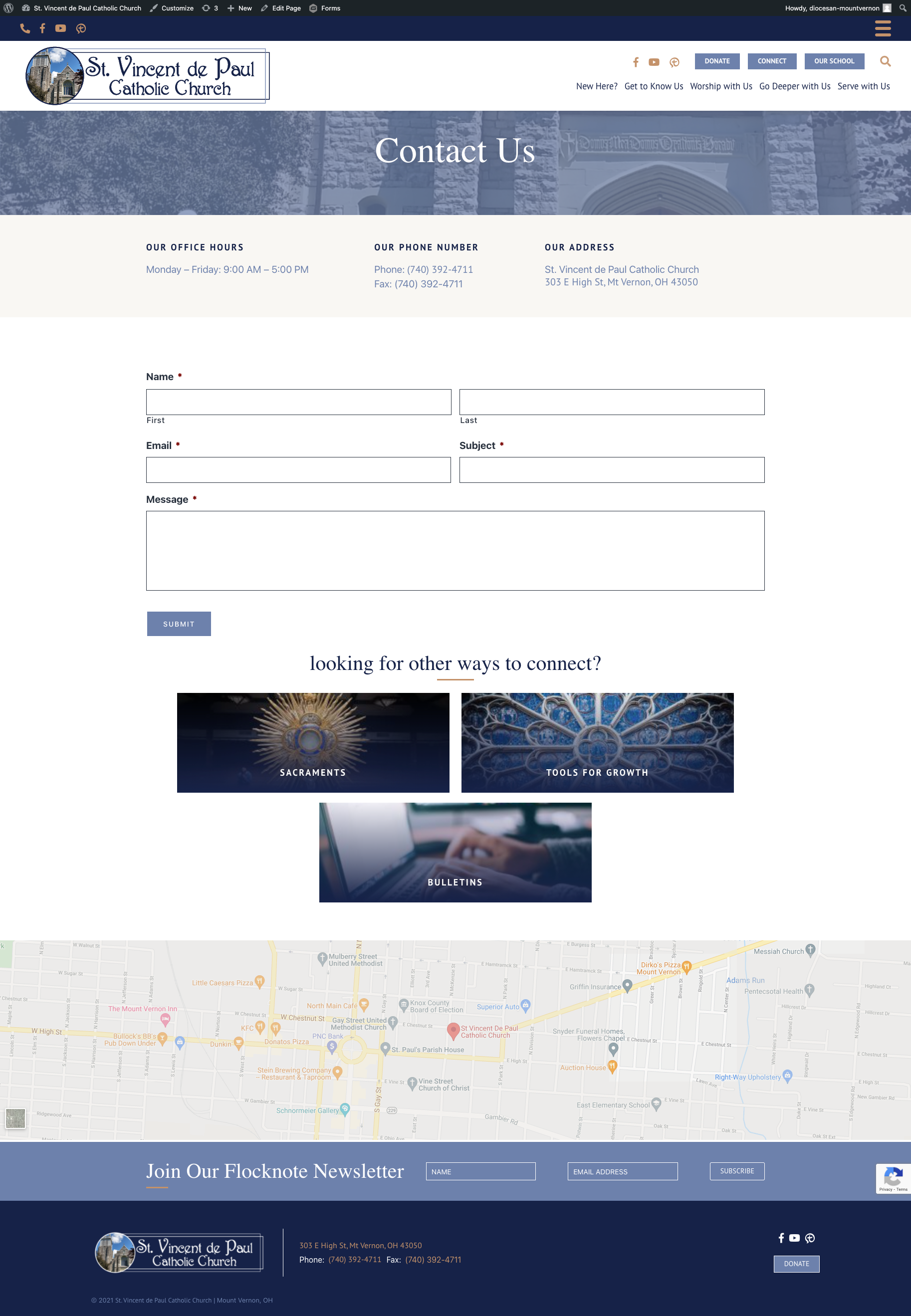
Task: Open Facebook icon in top blue bar
Action: pos(42,28)
